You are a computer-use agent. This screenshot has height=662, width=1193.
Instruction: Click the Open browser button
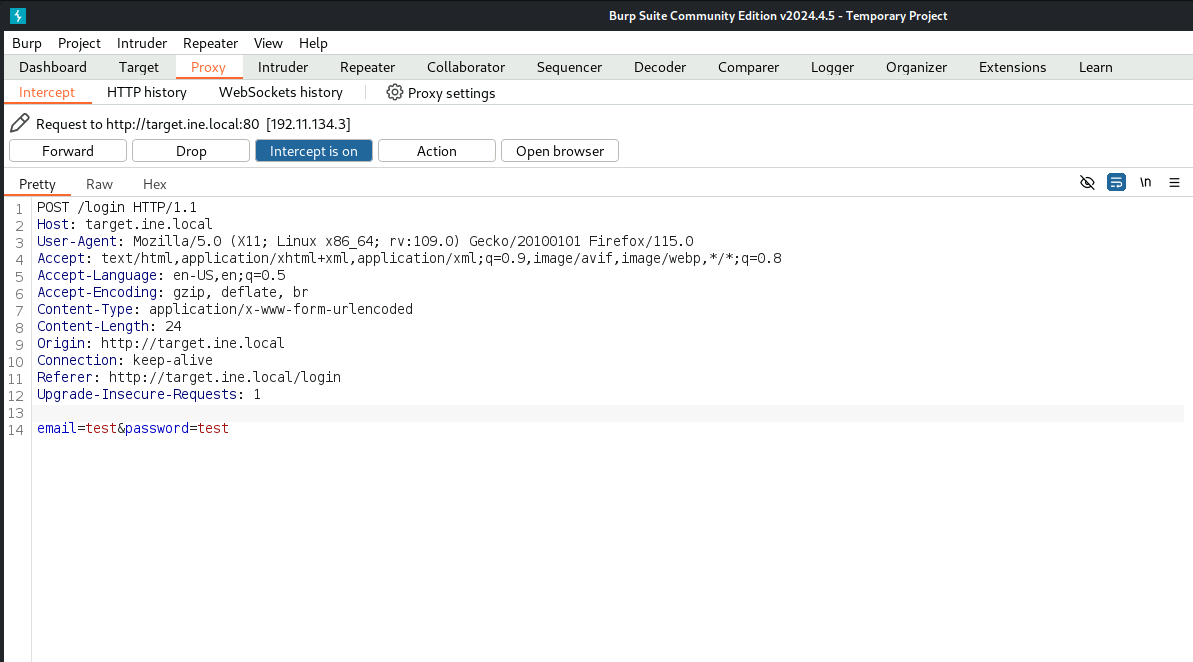[x=560, y=151]
